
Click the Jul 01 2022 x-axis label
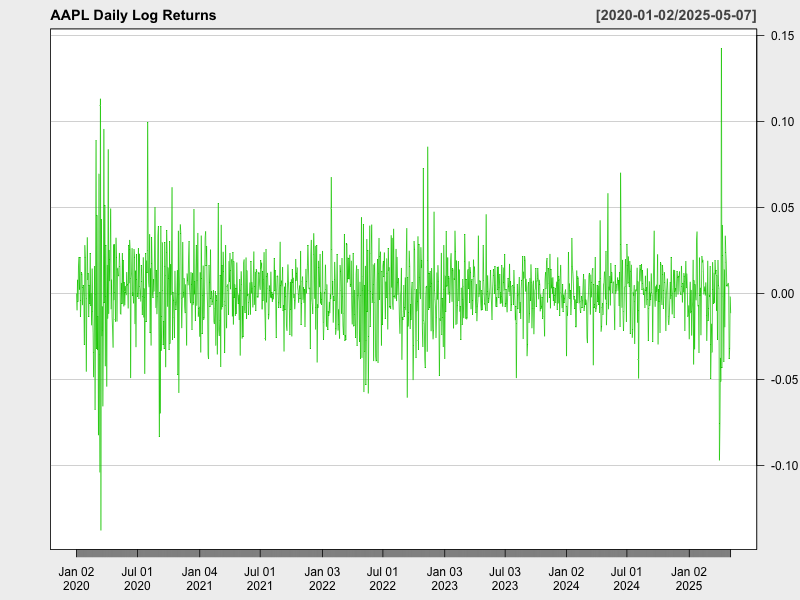pos(383,579)
